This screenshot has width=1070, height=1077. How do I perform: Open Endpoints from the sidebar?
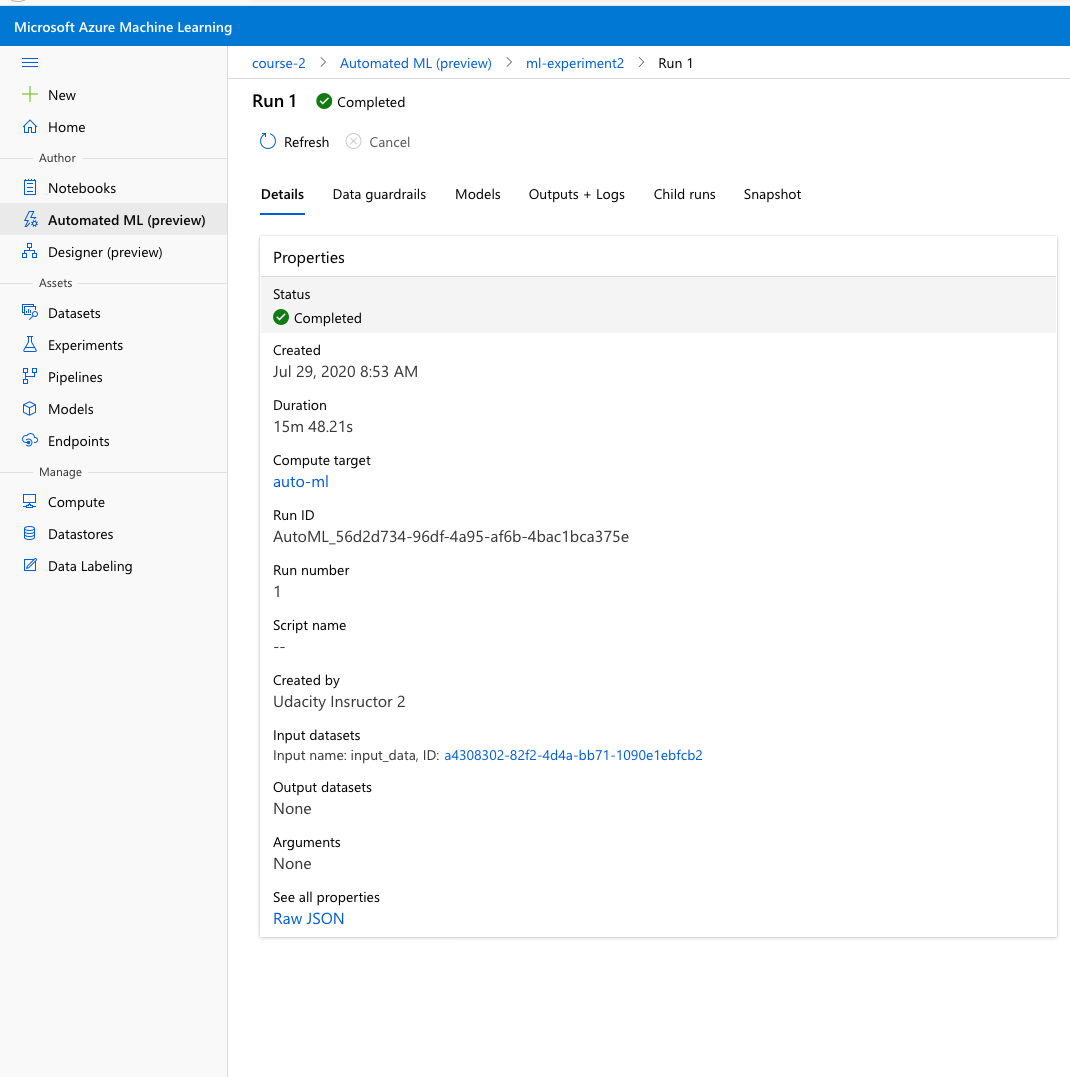pos(78,441)
